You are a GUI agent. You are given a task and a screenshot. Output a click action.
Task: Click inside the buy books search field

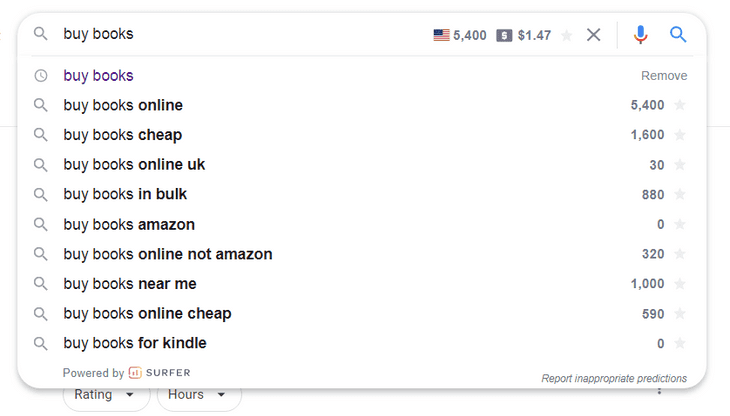(240, 35)
